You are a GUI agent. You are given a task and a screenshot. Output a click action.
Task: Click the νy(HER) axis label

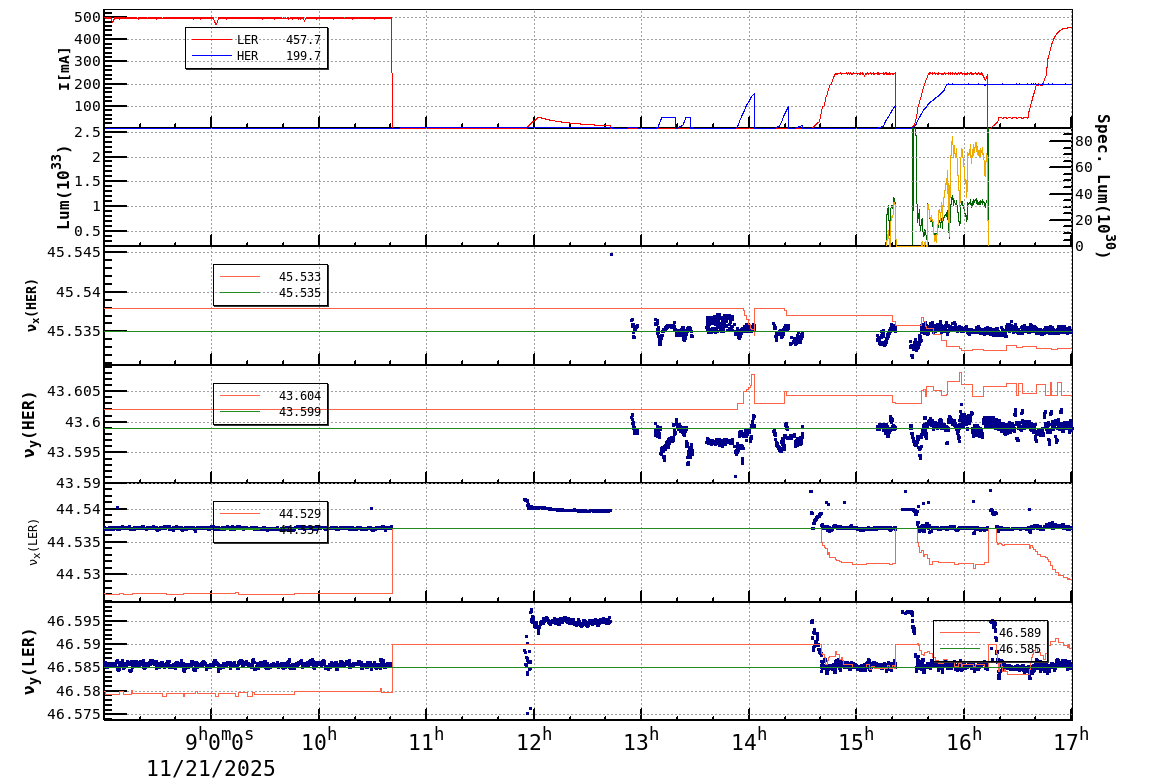tap(31, 424)
